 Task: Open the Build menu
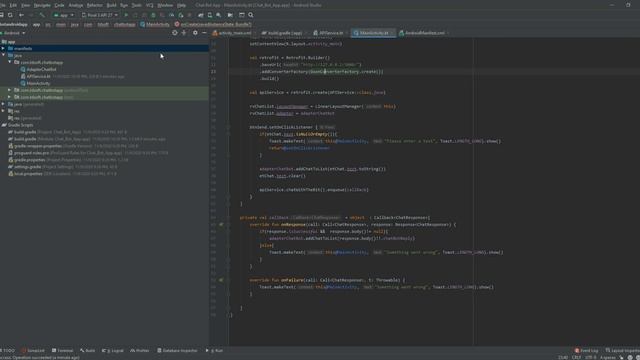(x=111, y=5)
